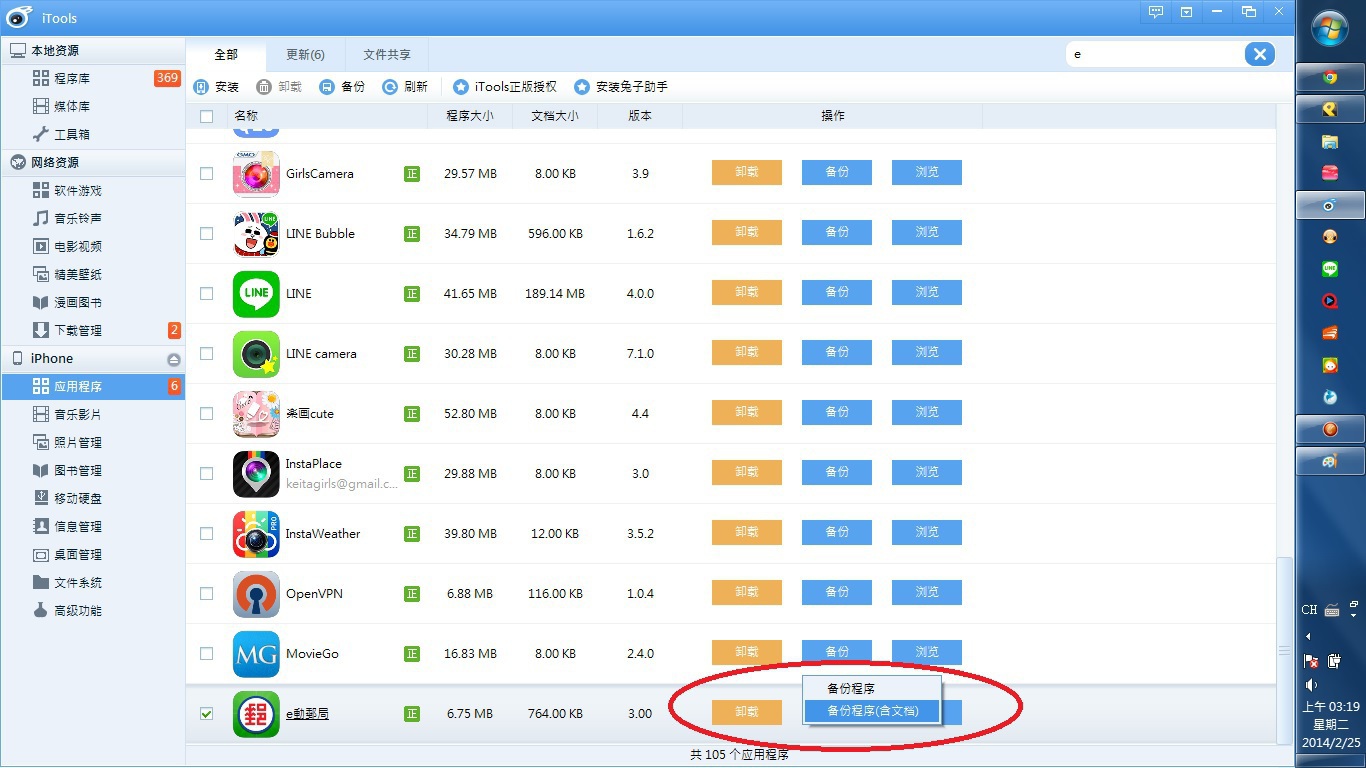Click 卸载 button for GirlsCamera
The width and height of the screenshot is (1366, 768).
click(x=747, y=172)
